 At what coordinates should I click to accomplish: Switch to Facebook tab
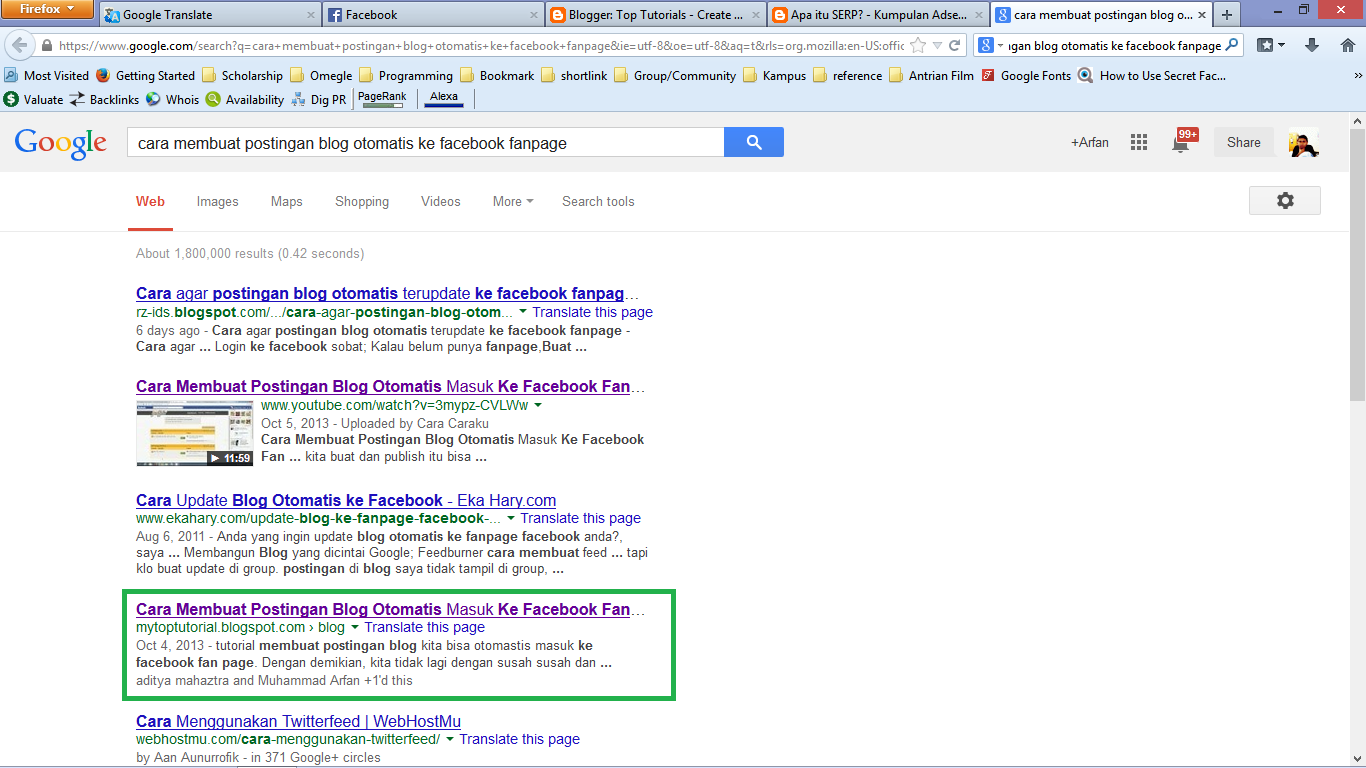click(433, 15)
